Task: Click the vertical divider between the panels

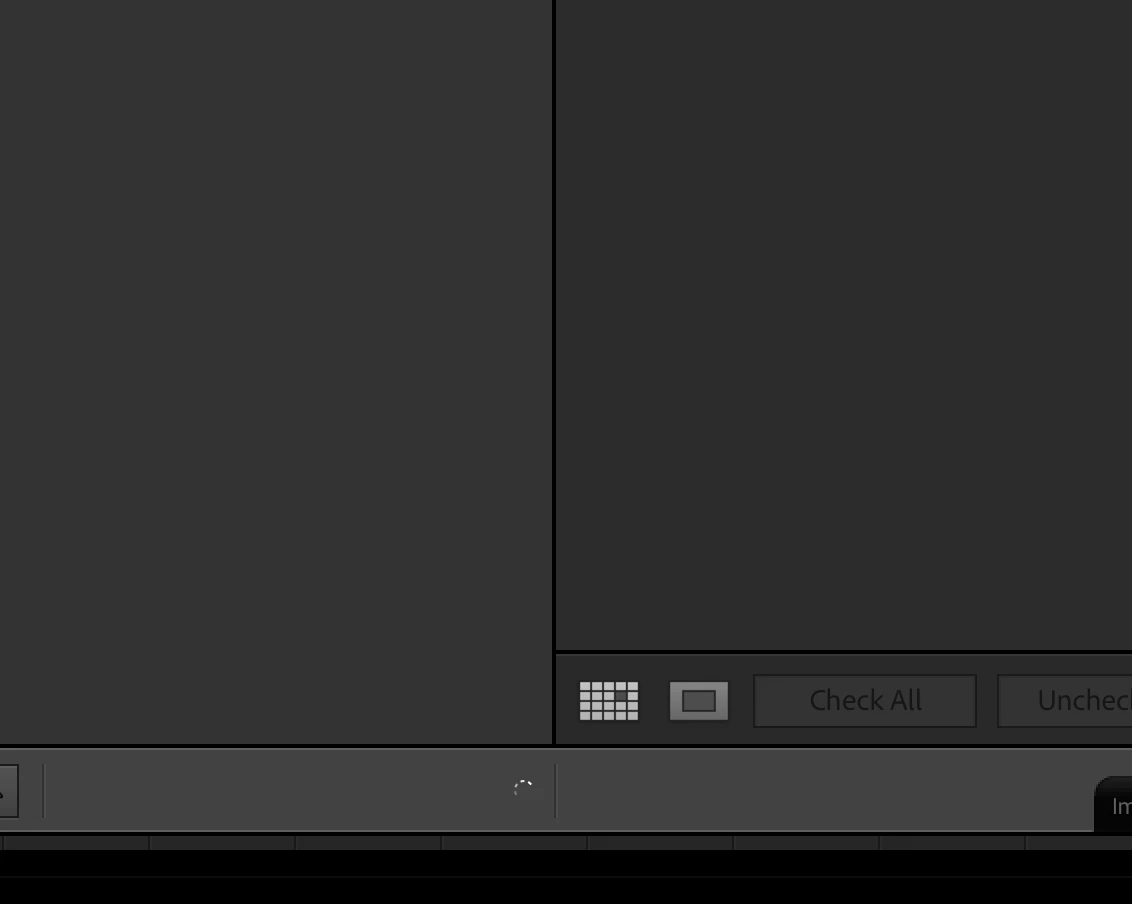Action: coord(554,372)
